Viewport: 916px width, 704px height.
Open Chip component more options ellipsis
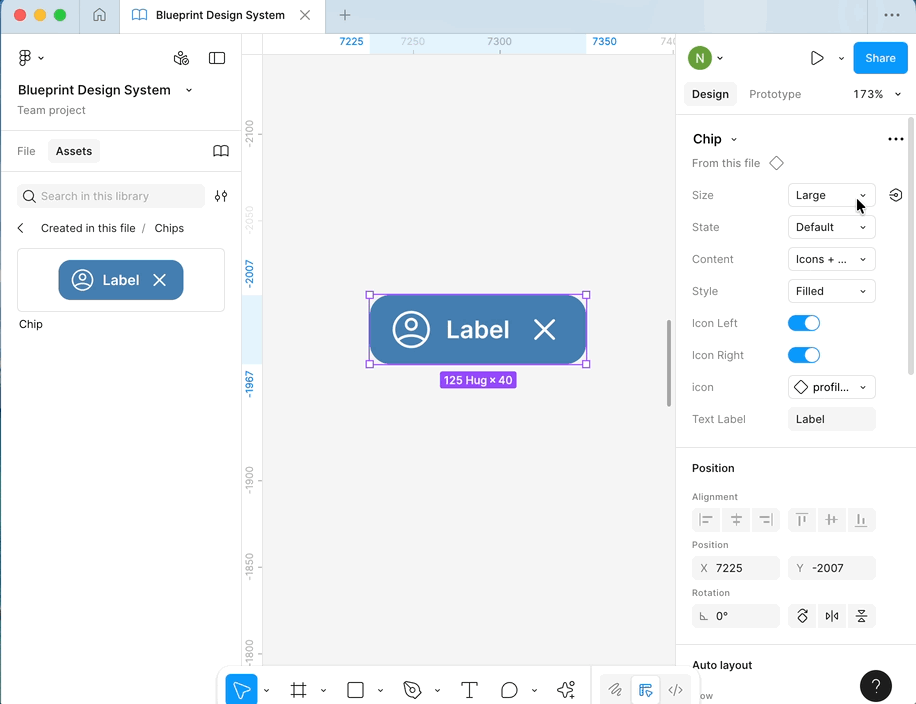tap(896, 139)
